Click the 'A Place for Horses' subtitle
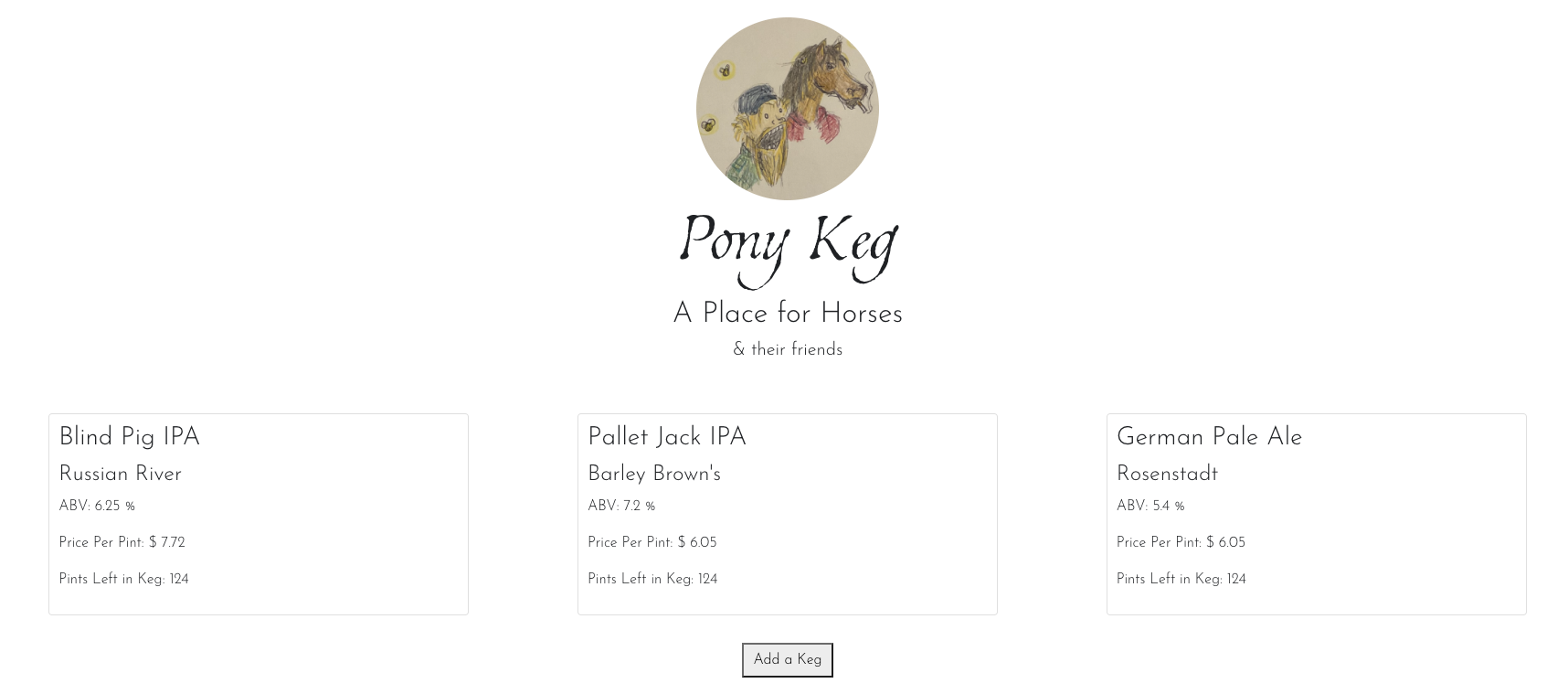Image resolution: width=1568 pixels, height=694 pixels. click(x=787, y=314)
